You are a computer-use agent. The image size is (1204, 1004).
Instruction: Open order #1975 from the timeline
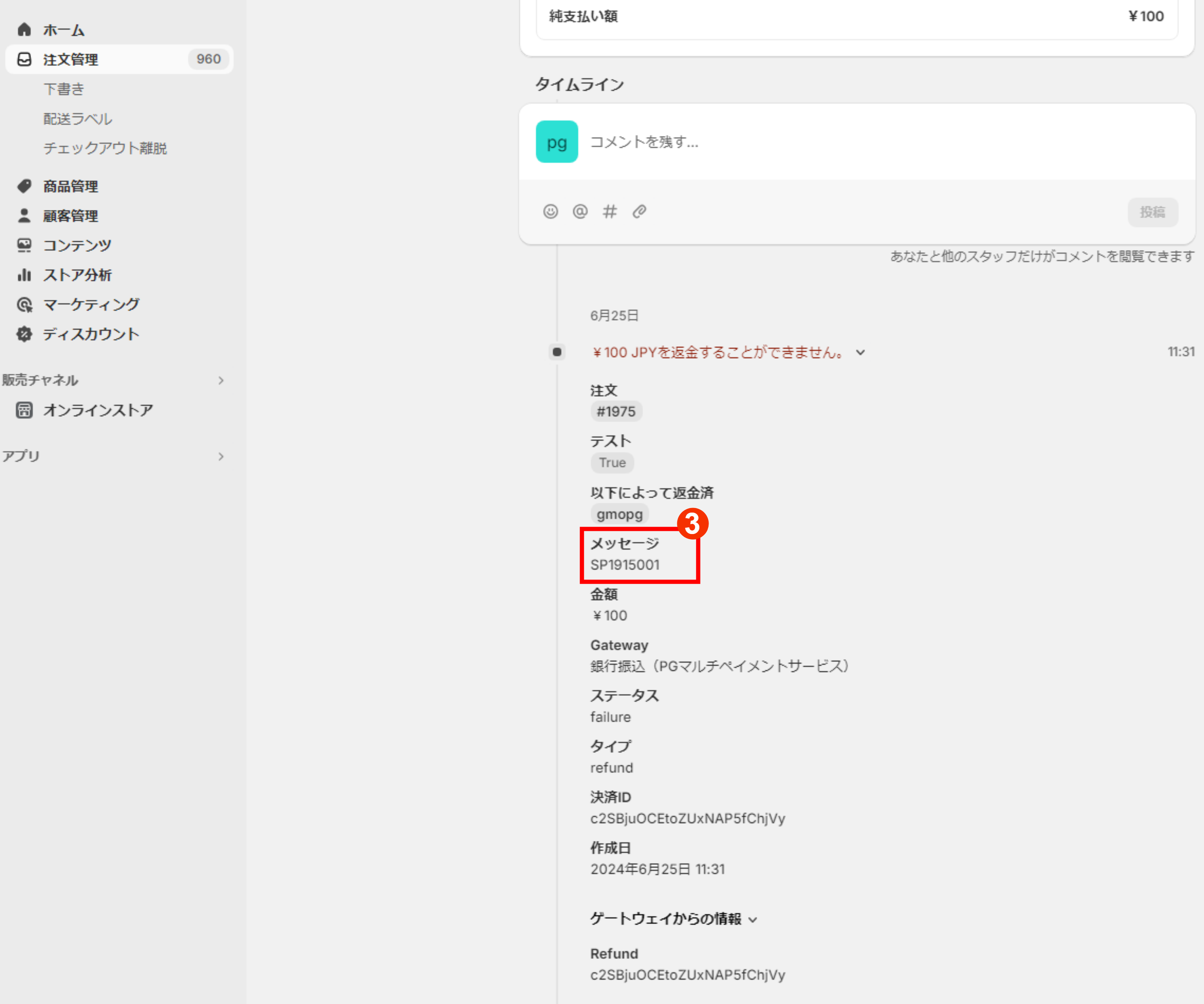616,411
